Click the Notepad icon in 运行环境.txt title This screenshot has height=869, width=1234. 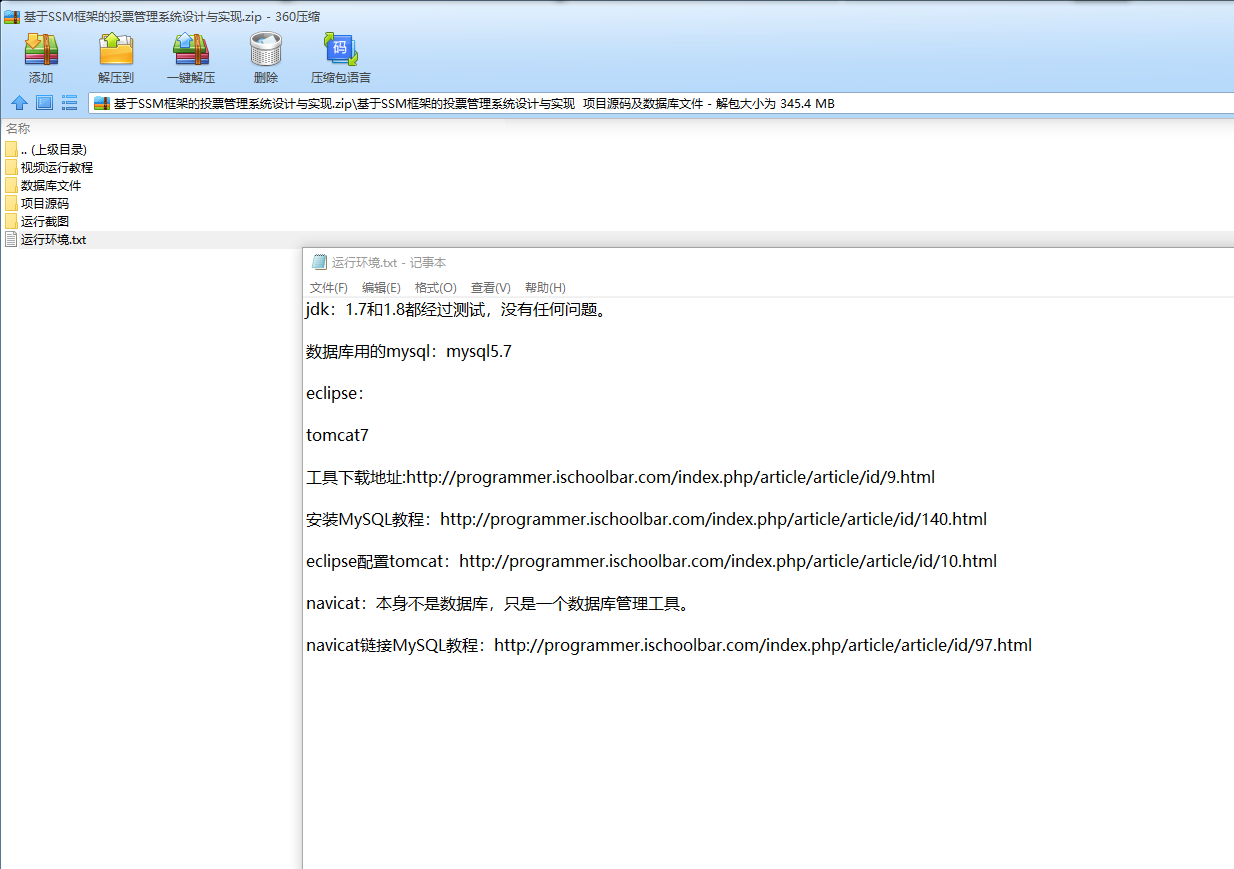coord(320,262)
